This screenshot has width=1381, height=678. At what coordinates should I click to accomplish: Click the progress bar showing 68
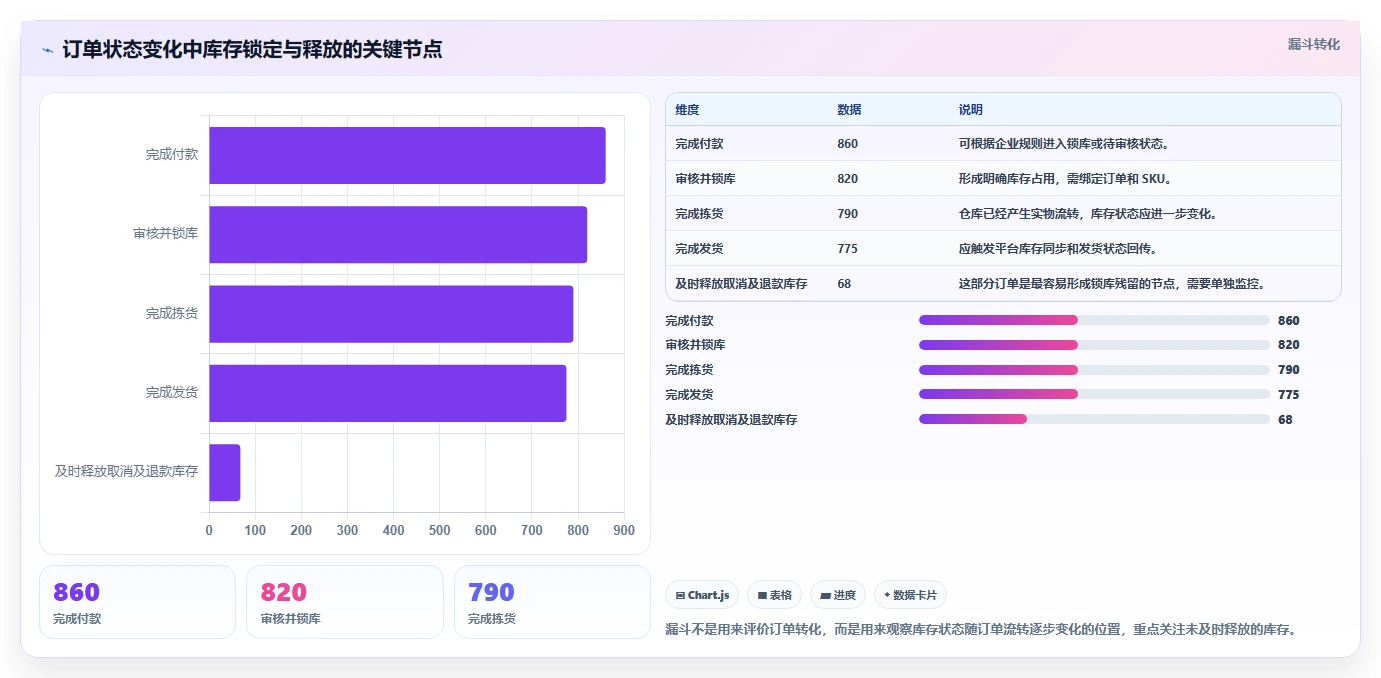click(x=1094, y=419)
